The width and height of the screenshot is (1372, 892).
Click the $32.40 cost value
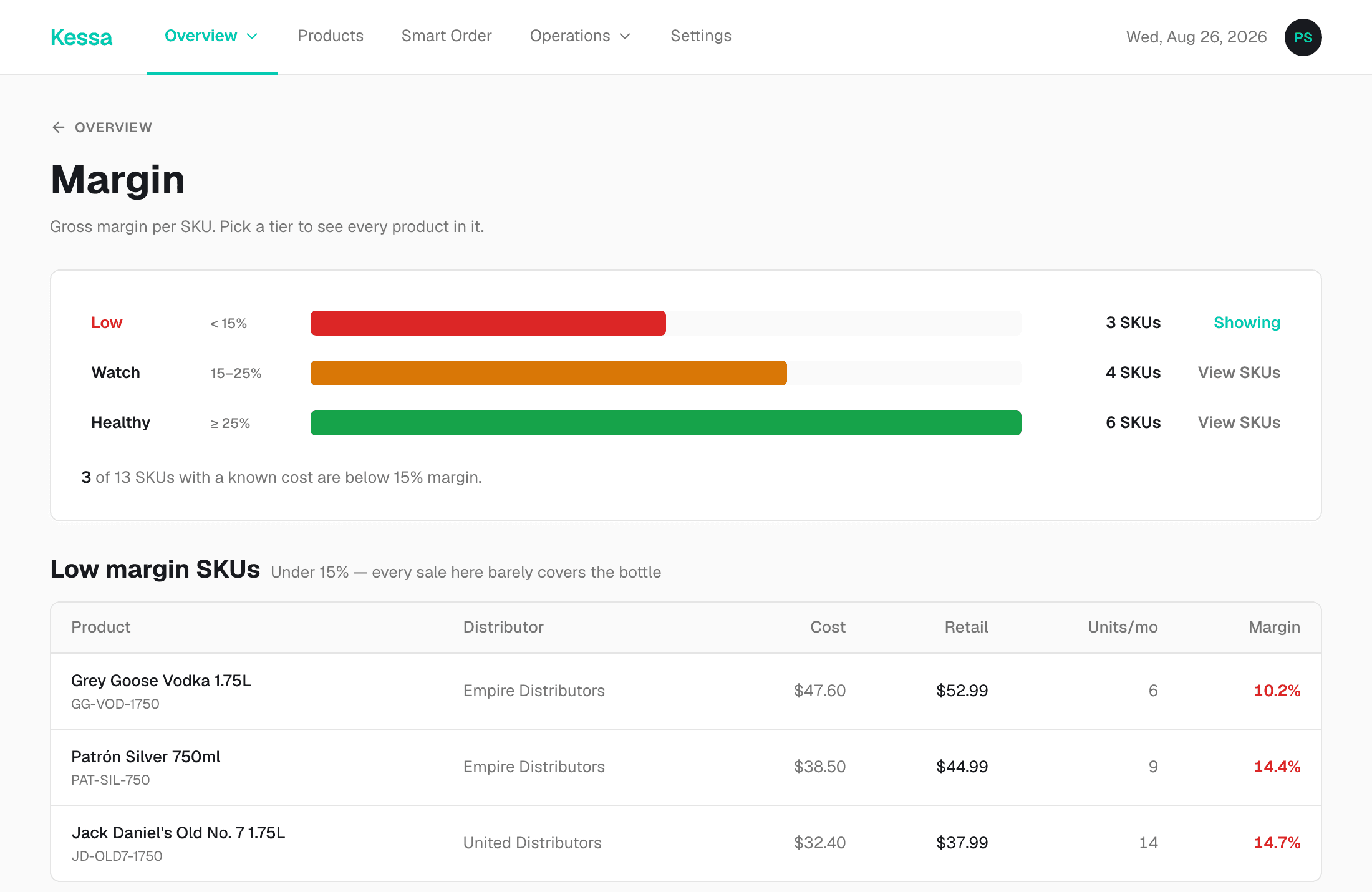click(819, 843)
